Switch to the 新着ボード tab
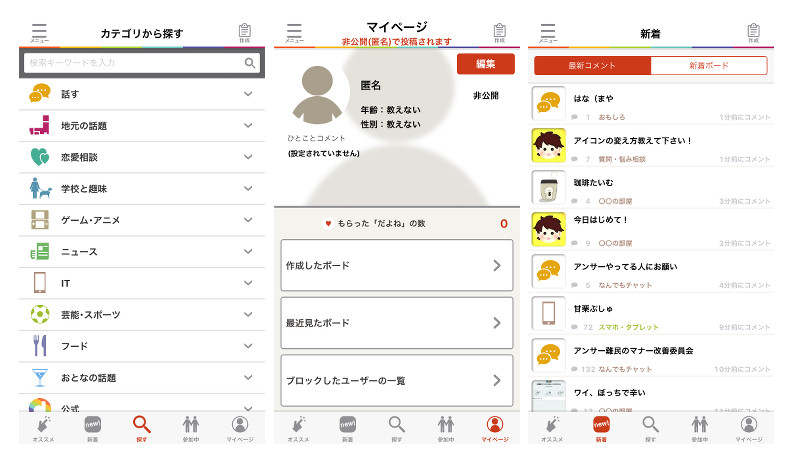 point(709,65)
